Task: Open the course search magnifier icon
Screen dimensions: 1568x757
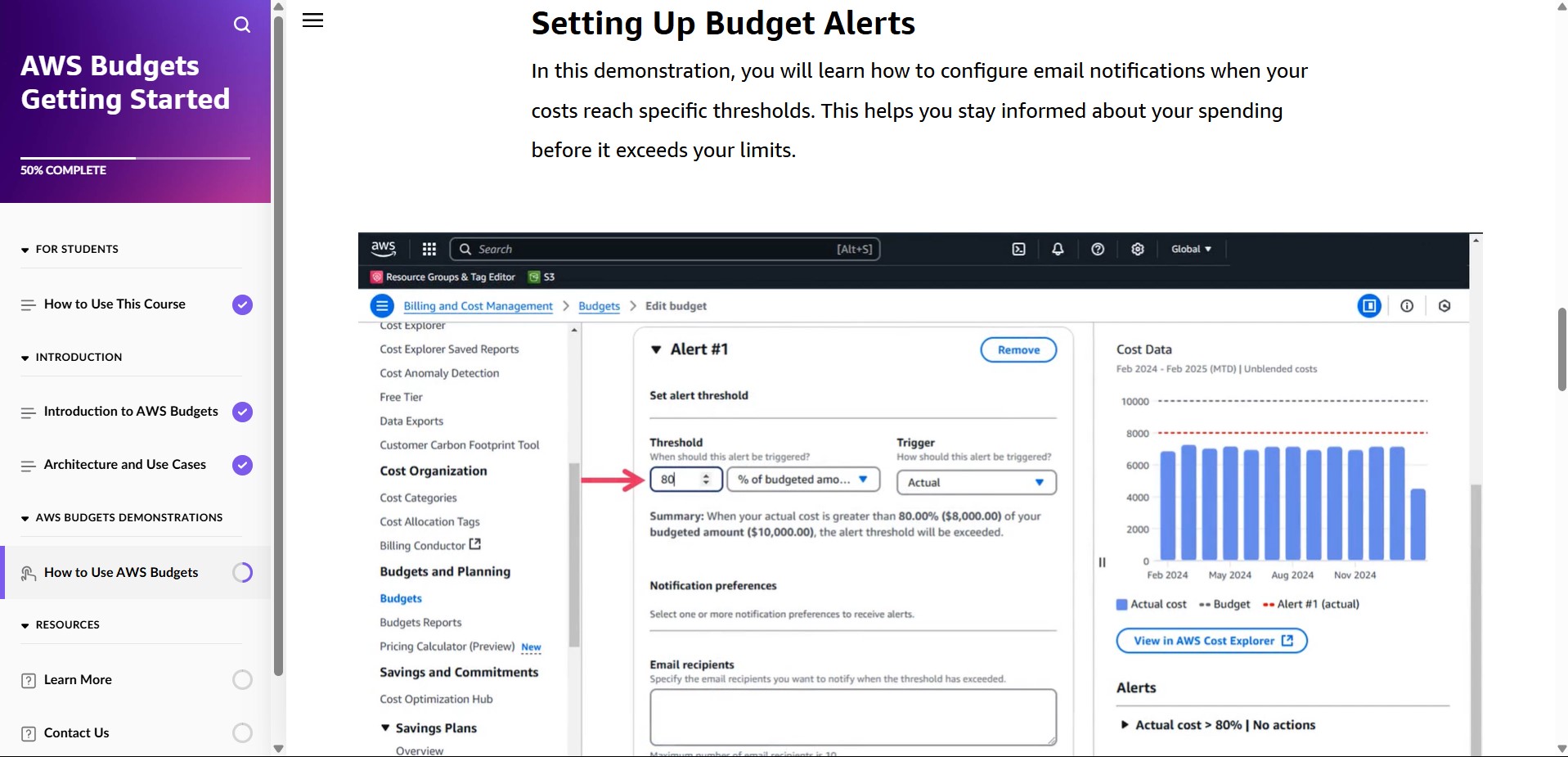Action: pos(242,25)
